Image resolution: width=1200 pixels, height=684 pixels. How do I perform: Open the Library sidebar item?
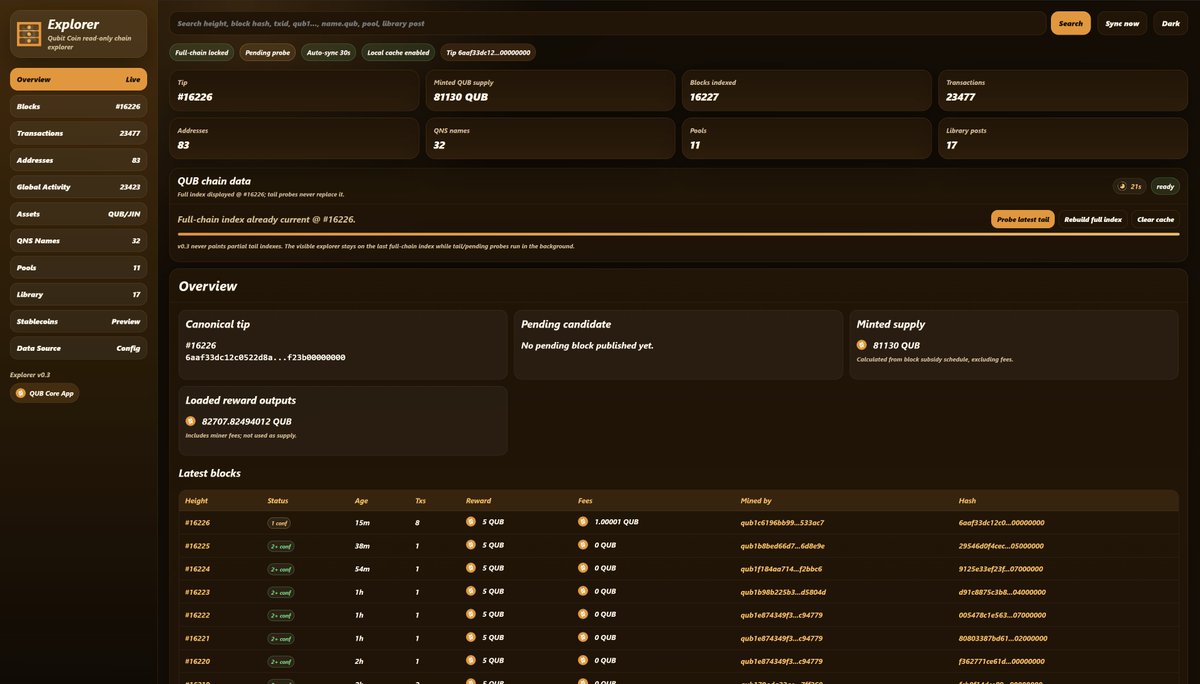78,295
